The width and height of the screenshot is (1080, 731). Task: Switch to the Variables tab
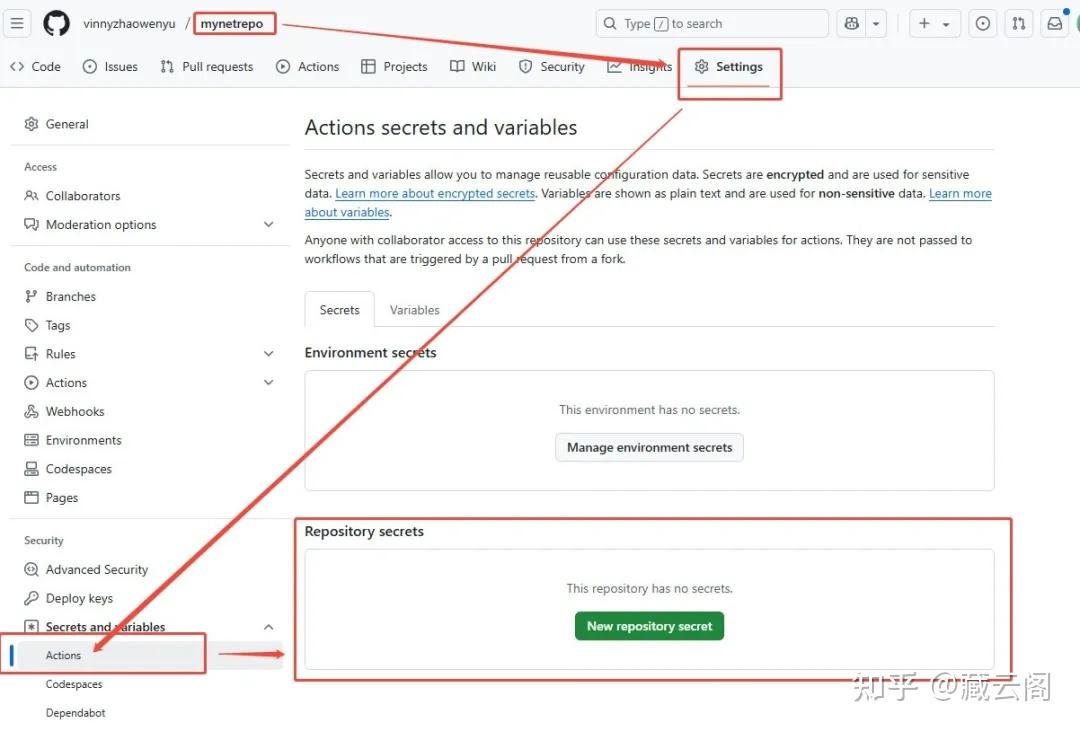click(x=414, y=309)
